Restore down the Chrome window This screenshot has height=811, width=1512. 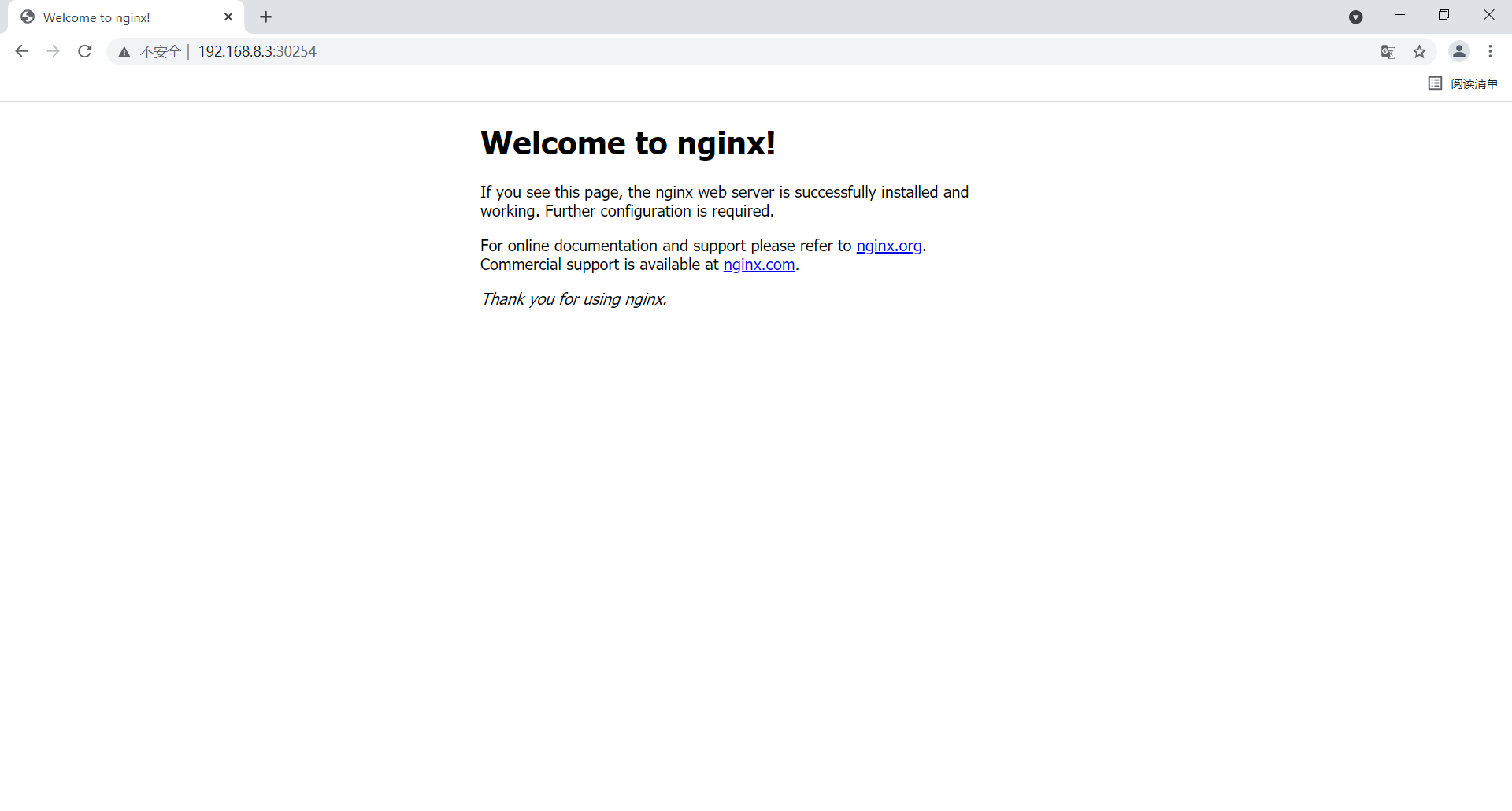[x=1443, y=15]
